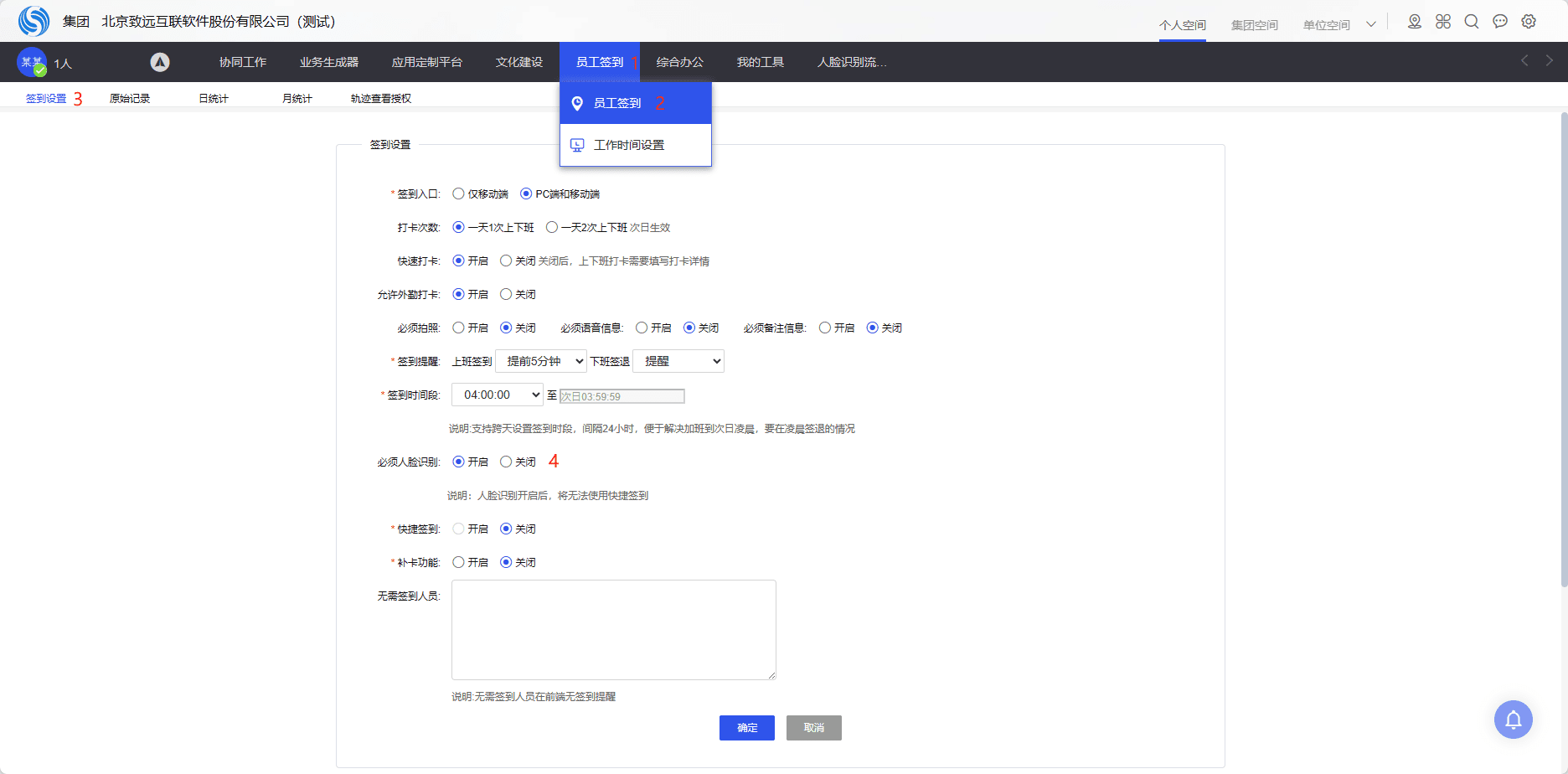Open the 综合办公 menu
The height and width of the screenshot is (774, 1568).
point(680,62)
